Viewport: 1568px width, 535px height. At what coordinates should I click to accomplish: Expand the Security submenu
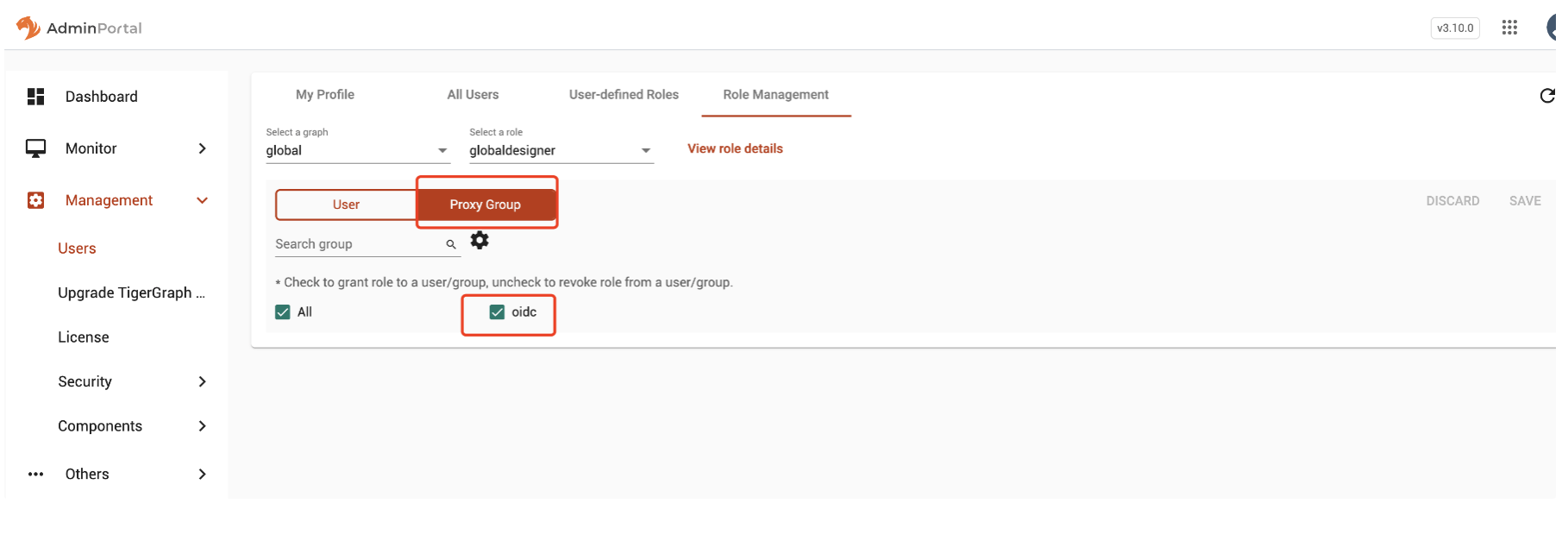pyautogui.click(x=202, y=381)
